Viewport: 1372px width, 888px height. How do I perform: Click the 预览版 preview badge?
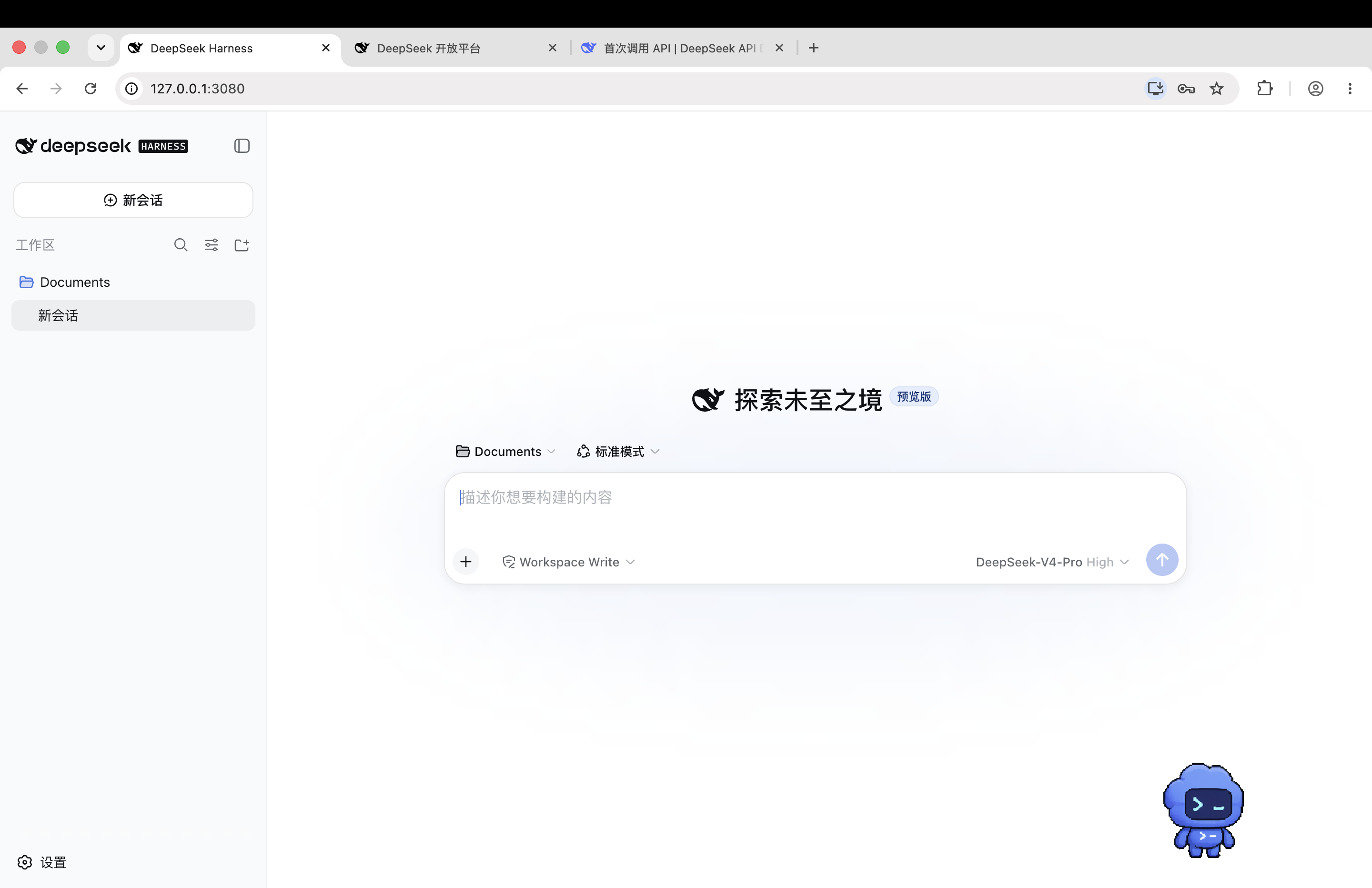click(914, 397)
